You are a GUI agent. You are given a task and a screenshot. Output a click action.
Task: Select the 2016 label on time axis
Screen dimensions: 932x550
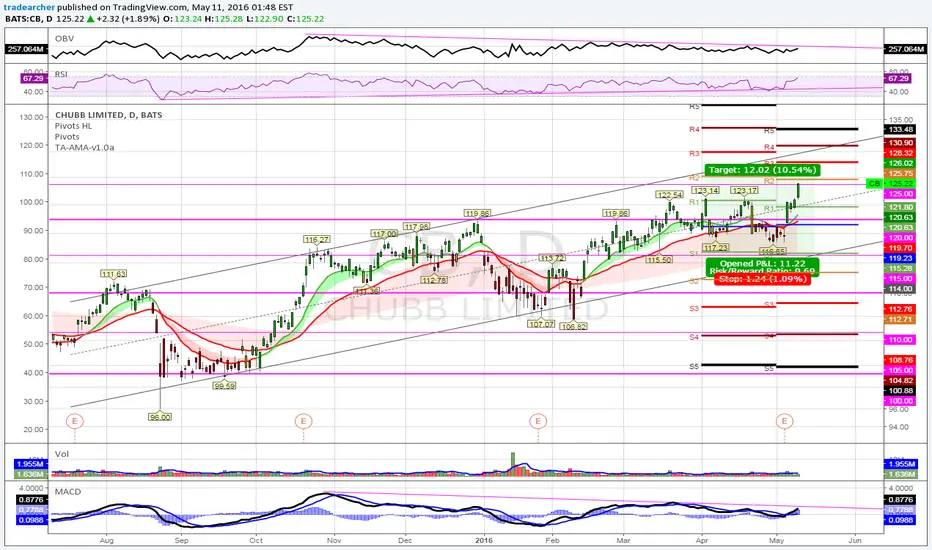coord(484,540)
